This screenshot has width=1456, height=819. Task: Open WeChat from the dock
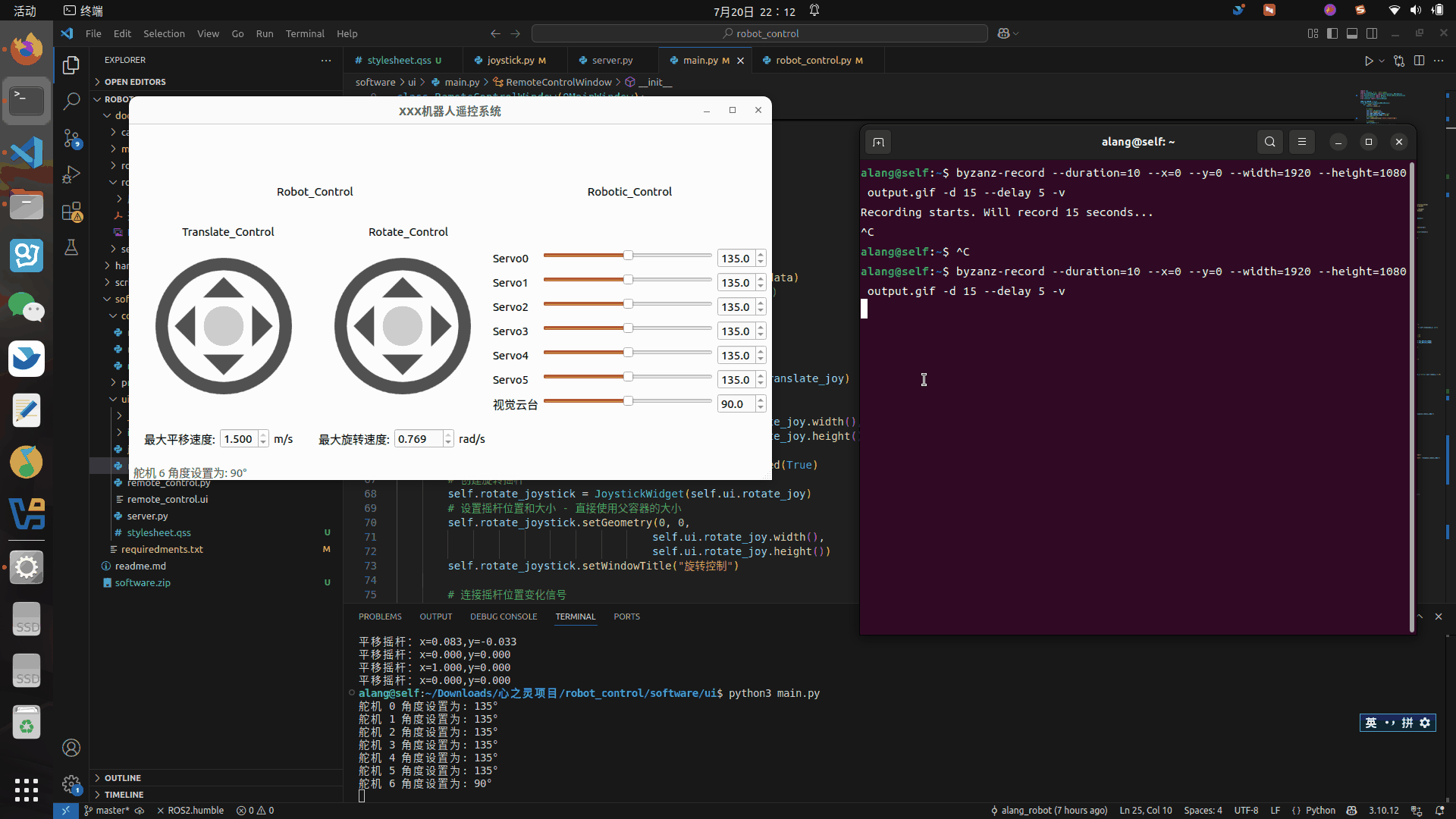[27, 307]
